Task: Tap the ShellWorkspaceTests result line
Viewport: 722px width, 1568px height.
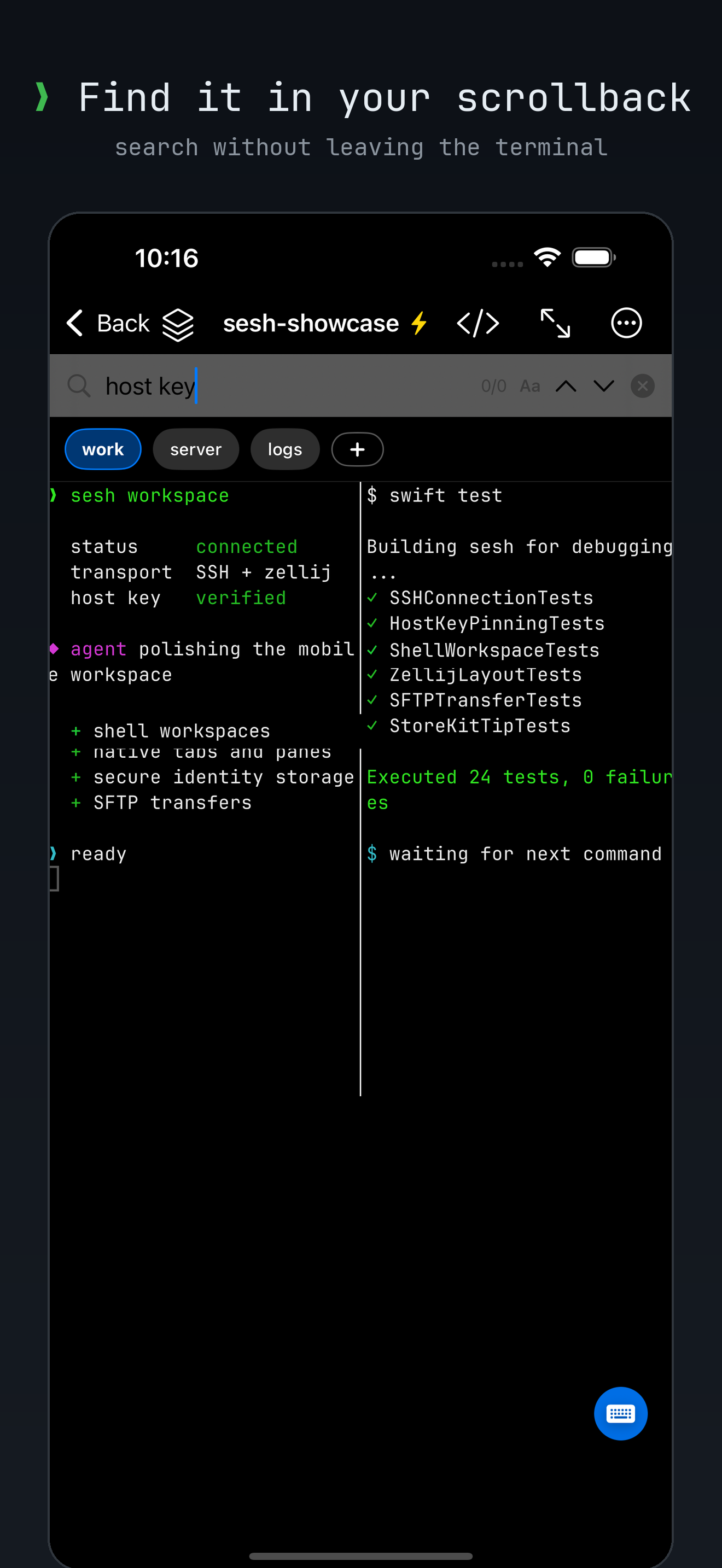Action: click(x=484, y=650)
